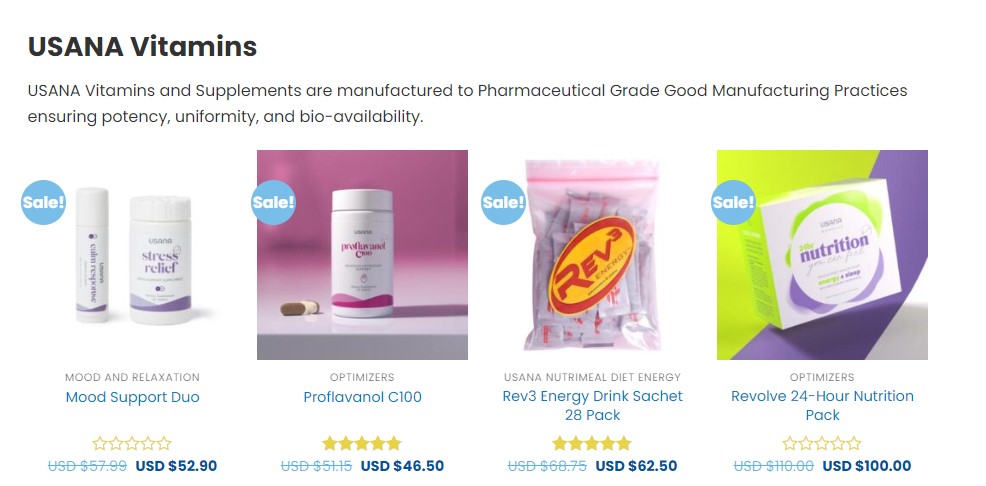Click star rating under Mood Support Duo
Viewport: 986px width, 486px height.
tap(132, 443)
